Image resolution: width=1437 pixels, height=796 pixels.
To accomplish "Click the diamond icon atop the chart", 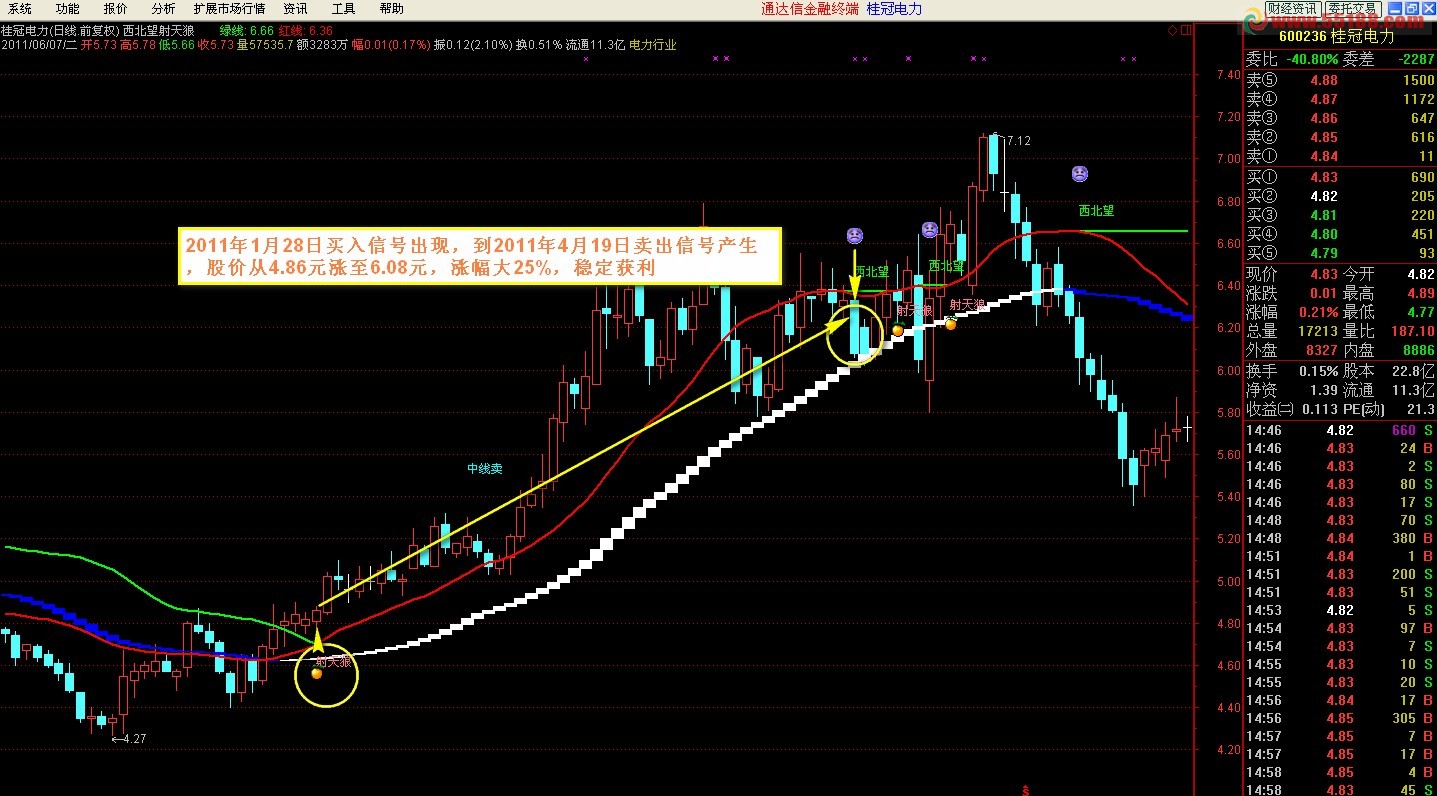I will (x=1172, y=31).
